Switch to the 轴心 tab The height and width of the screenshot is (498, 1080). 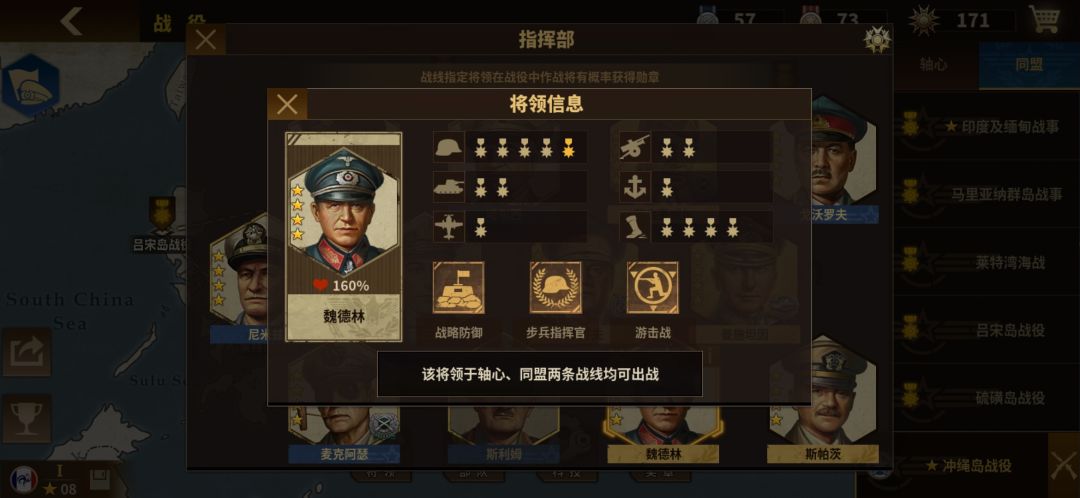[x=933, y=65]
